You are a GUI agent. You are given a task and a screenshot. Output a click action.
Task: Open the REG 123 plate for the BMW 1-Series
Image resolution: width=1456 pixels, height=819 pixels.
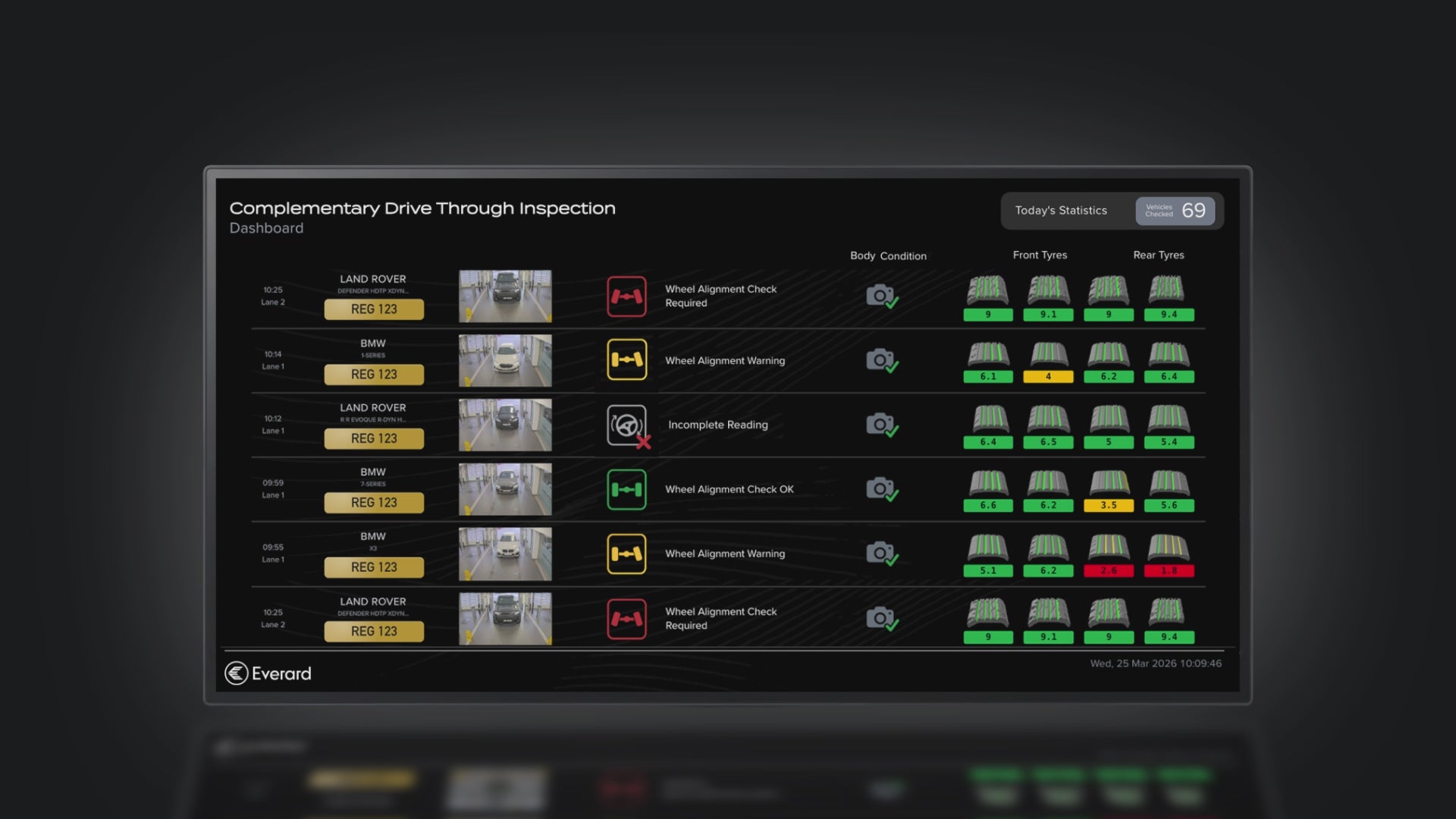click(374, 374)
